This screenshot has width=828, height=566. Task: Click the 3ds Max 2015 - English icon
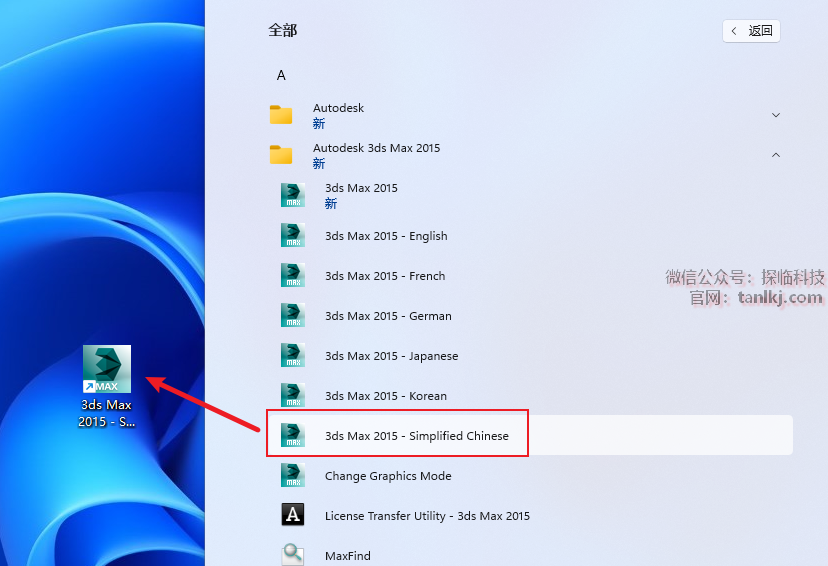[293, 235]
